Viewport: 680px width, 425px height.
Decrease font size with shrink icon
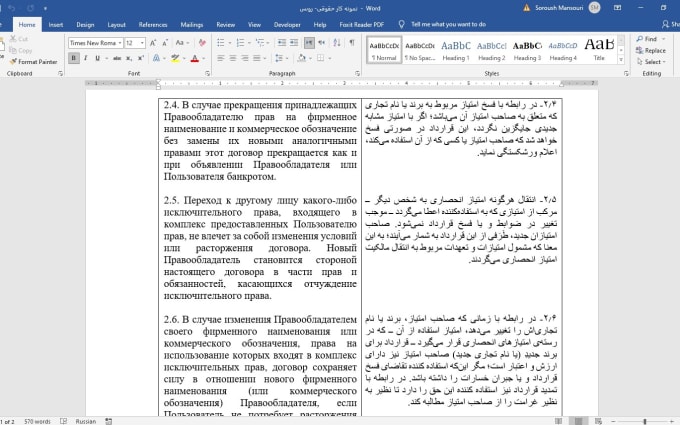pos(165,43)
